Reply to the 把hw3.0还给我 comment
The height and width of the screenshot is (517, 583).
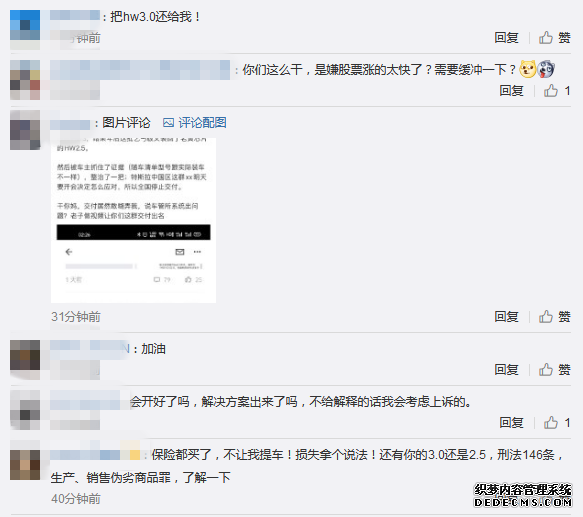click(506, 38)
